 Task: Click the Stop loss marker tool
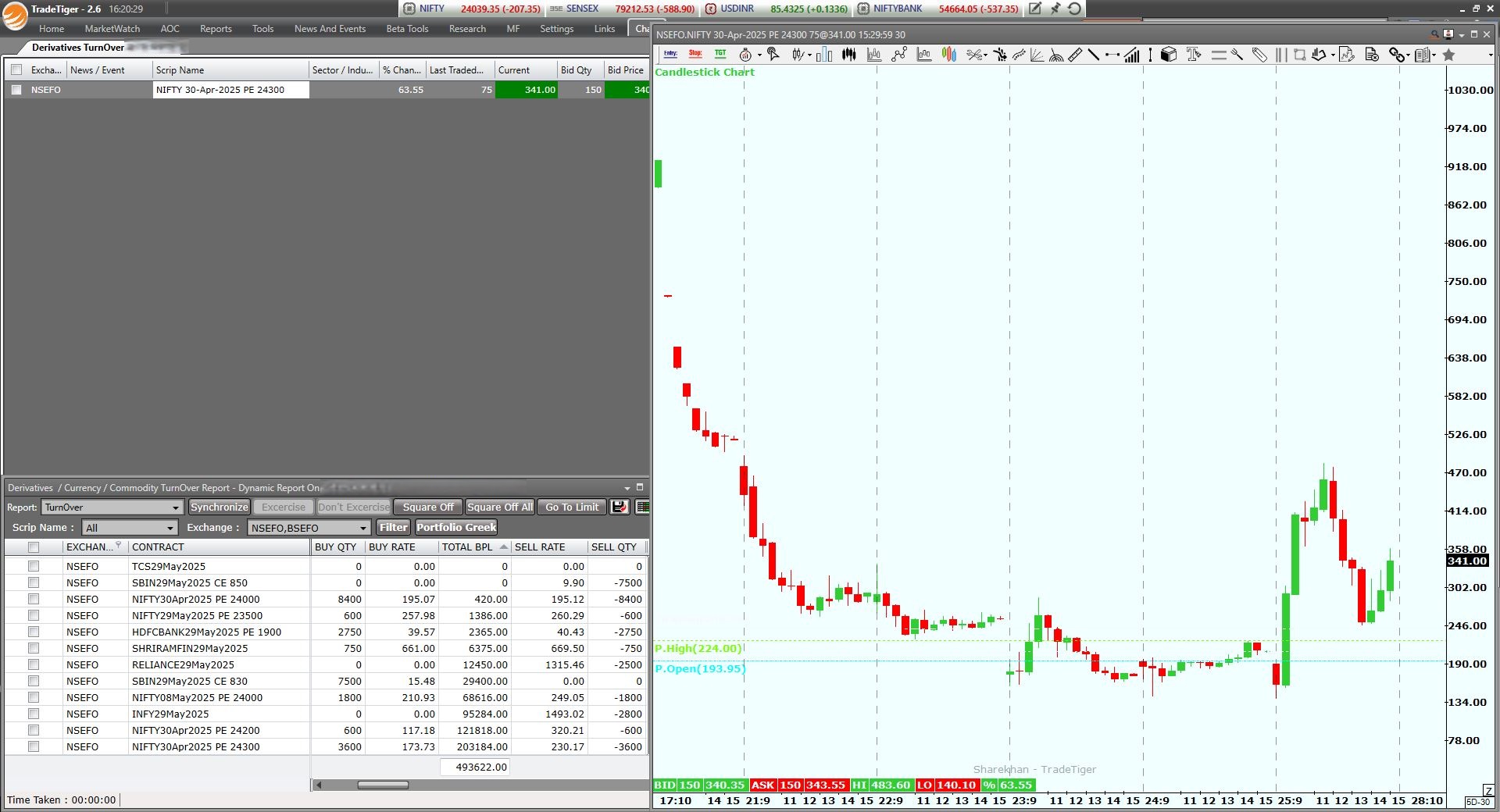click(x=695, y=54)
